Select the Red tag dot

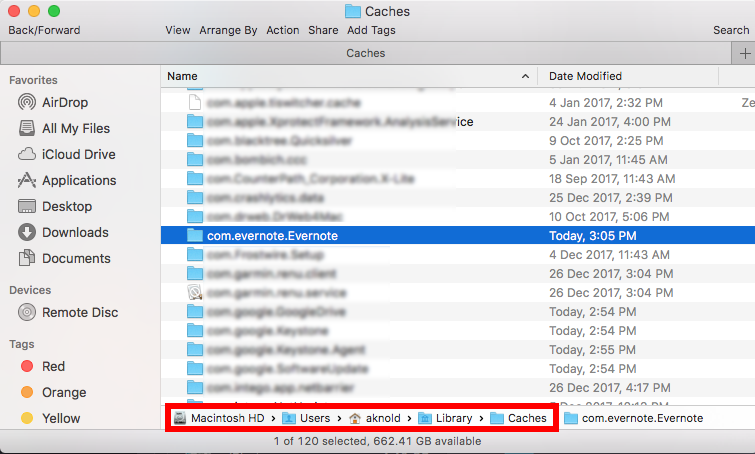pyautogui.click(x=27, y=366)
